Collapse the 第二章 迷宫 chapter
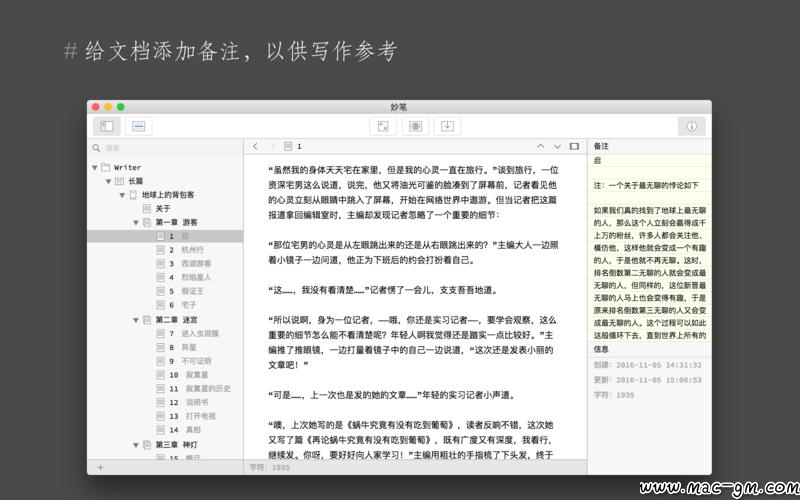The image size is (800, 500). point(134,319)
